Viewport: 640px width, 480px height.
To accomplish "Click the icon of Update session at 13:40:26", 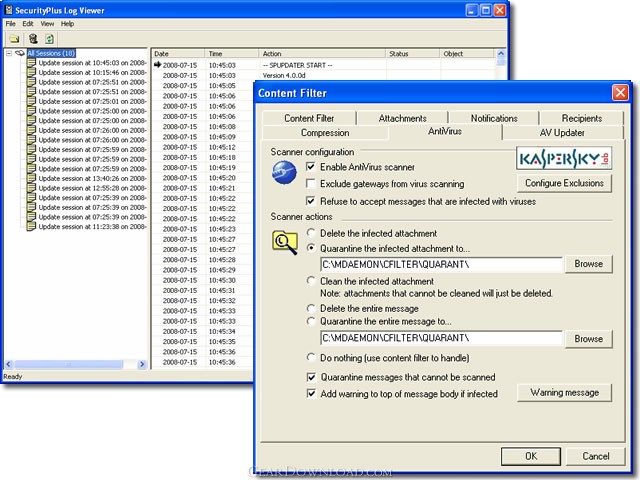I will click(x=31, y=178).
